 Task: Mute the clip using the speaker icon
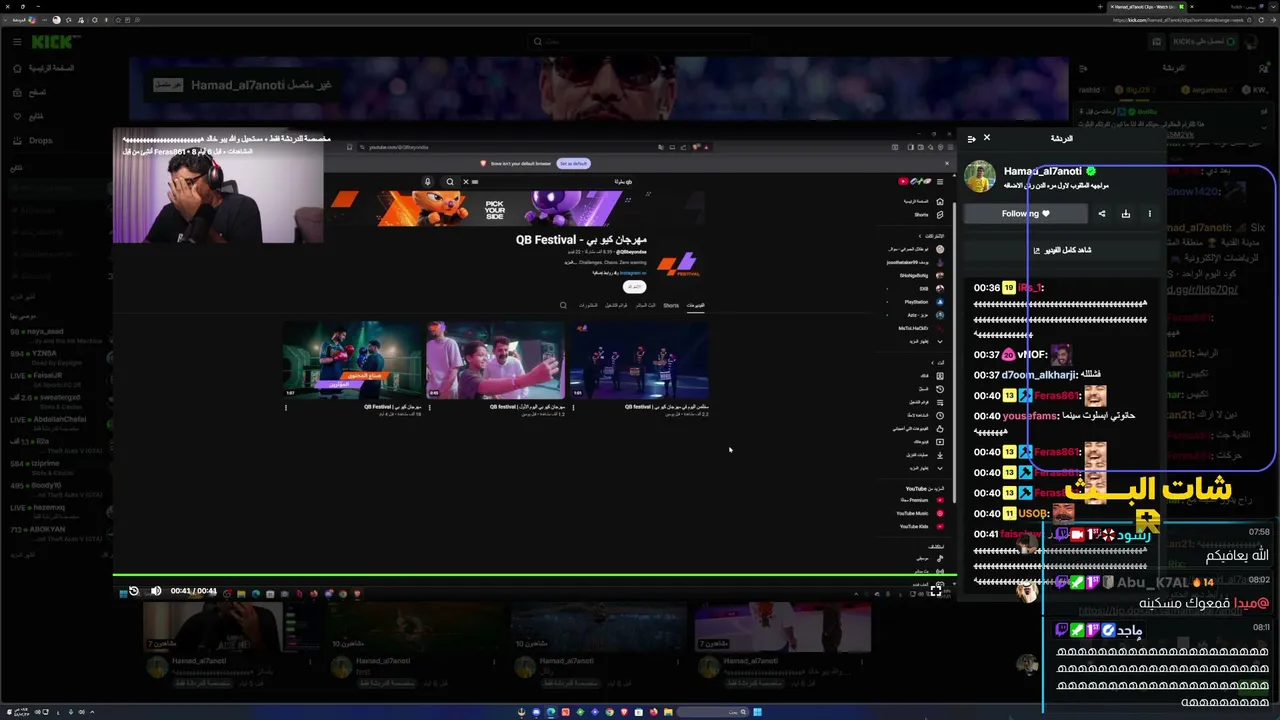(x=156, y=591)
